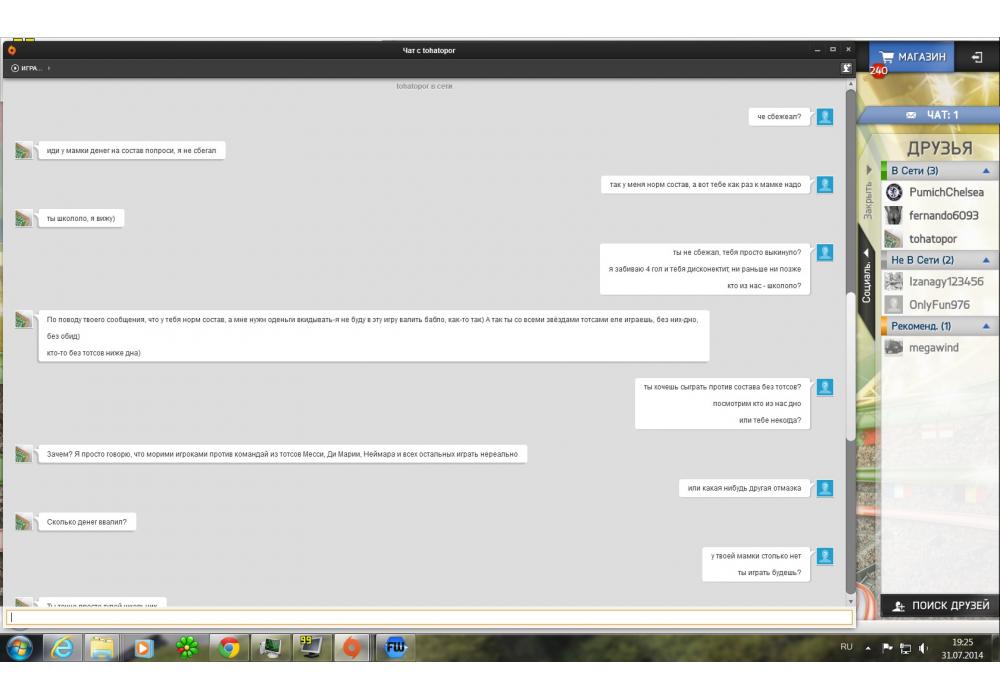
Task: Click the 'Сколько денег ввалил?' message
Action: (87, 522)
